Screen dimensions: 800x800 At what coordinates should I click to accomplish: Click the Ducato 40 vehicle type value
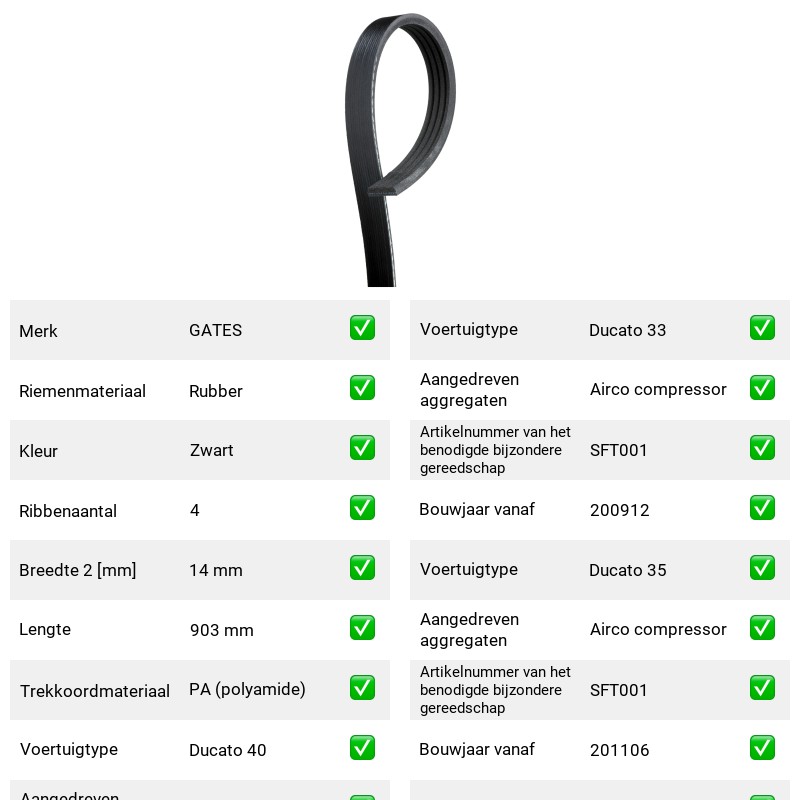pyautogui.click(x=228, y=750)
